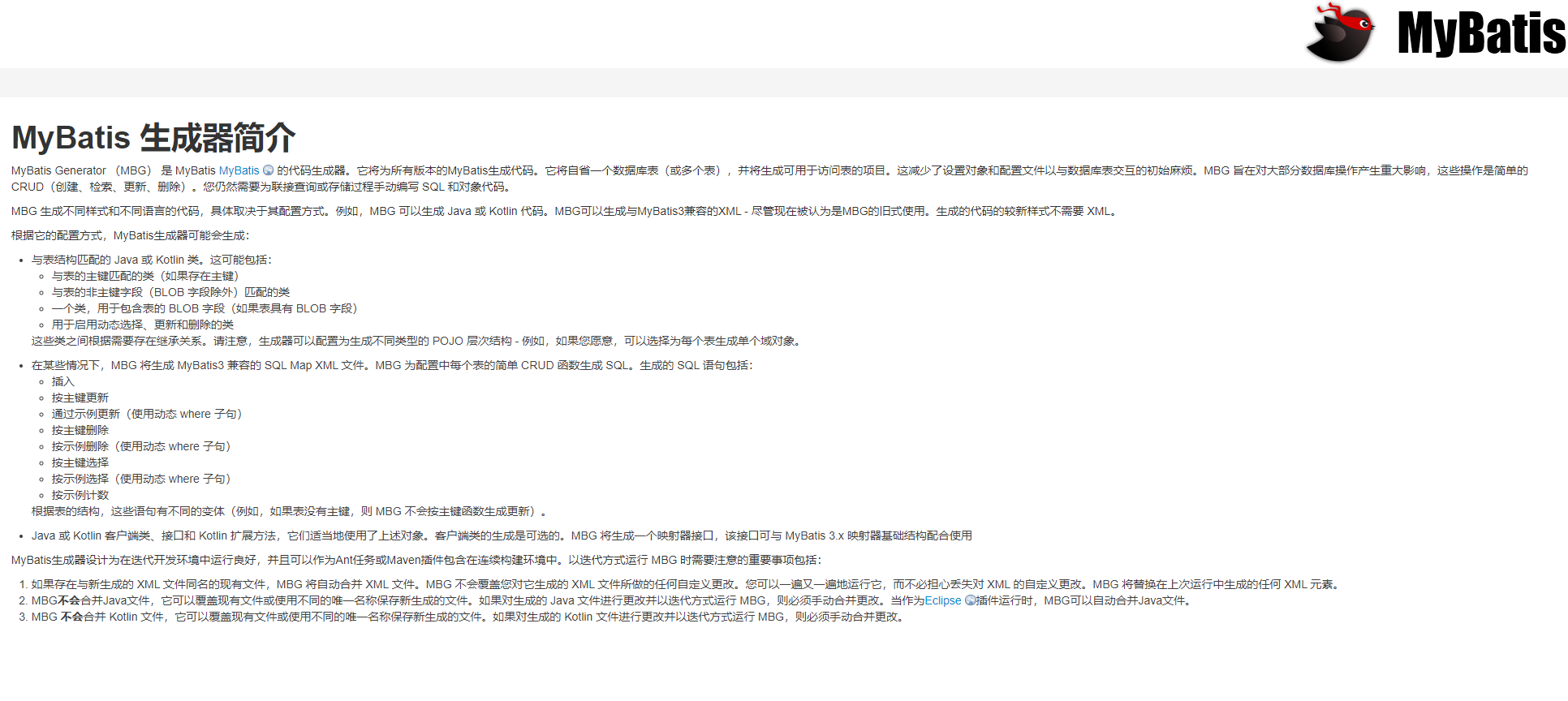Click the list item "按主键选择"
Viewport: 1568px width, 701px height.
80,462
